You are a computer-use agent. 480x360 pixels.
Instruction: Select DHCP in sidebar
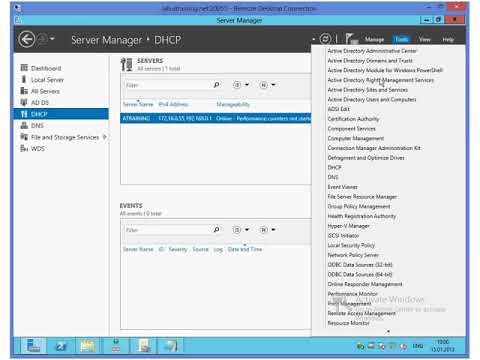tap(61, 114)
